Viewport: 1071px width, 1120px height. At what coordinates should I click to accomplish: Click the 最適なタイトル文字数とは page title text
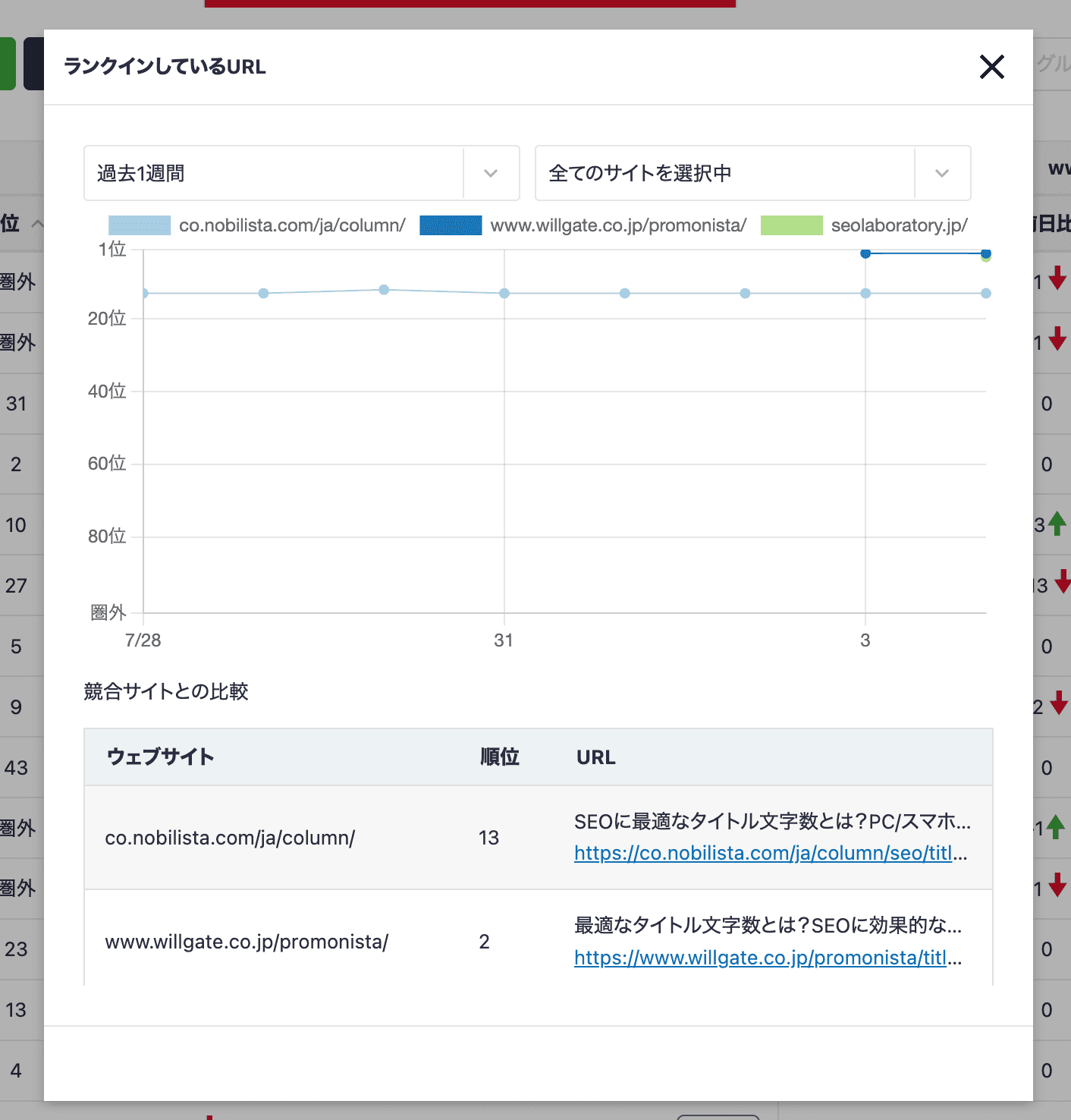tap(768, 925)
